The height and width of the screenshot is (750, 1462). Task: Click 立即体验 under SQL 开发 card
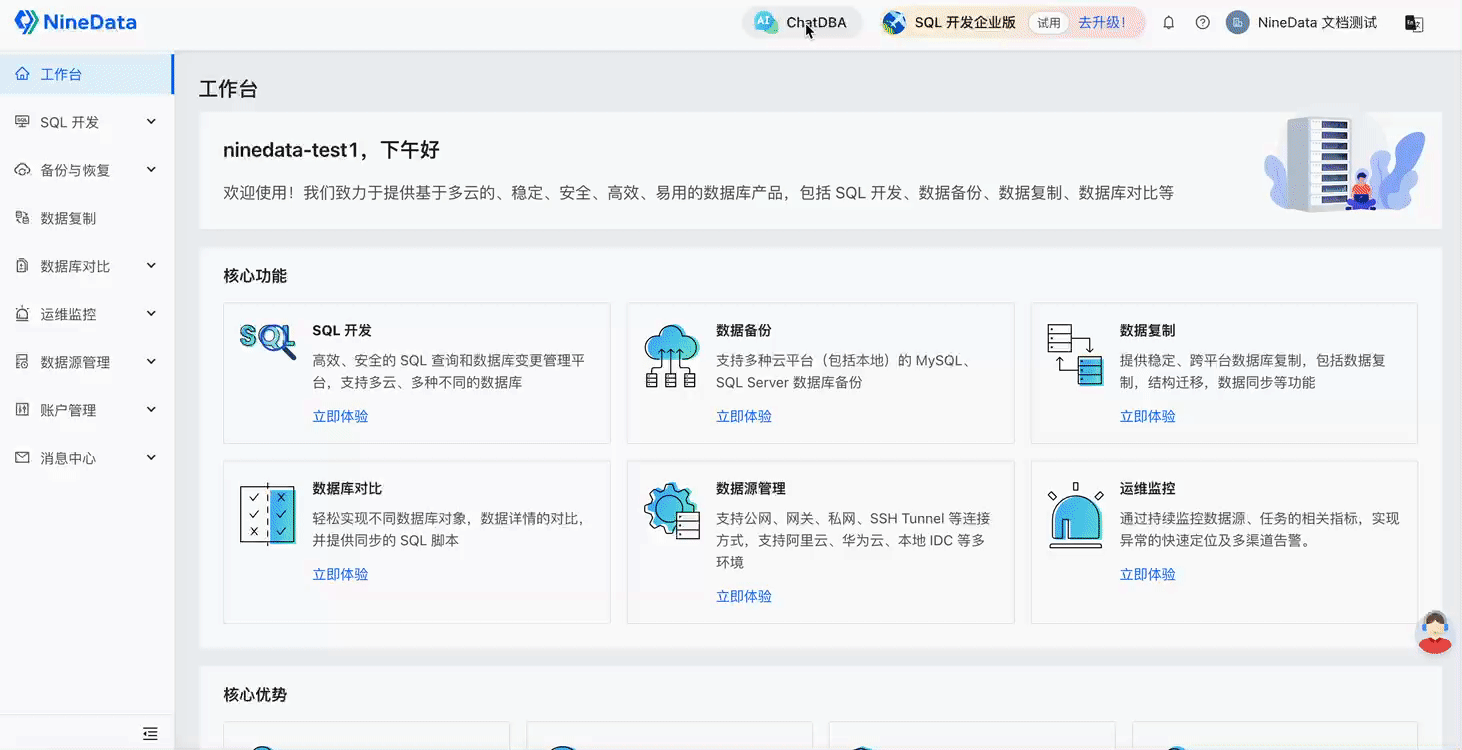[340, 416]
